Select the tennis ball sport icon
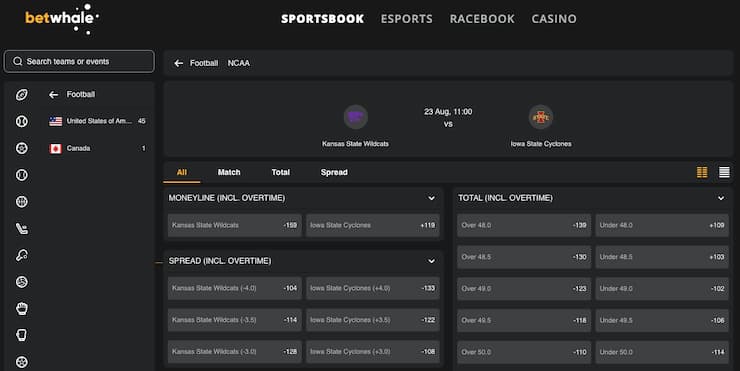This screenshot has width=740, height=371. 22,175
